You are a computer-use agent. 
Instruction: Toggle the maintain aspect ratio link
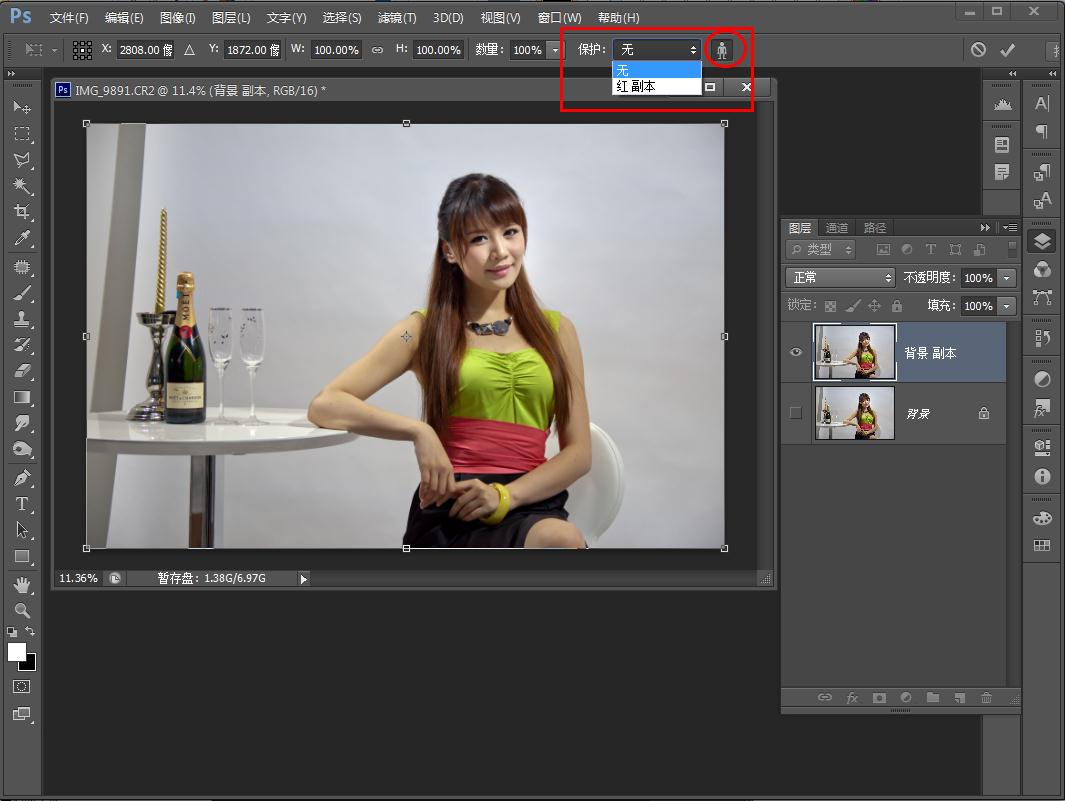click(377, 49)
